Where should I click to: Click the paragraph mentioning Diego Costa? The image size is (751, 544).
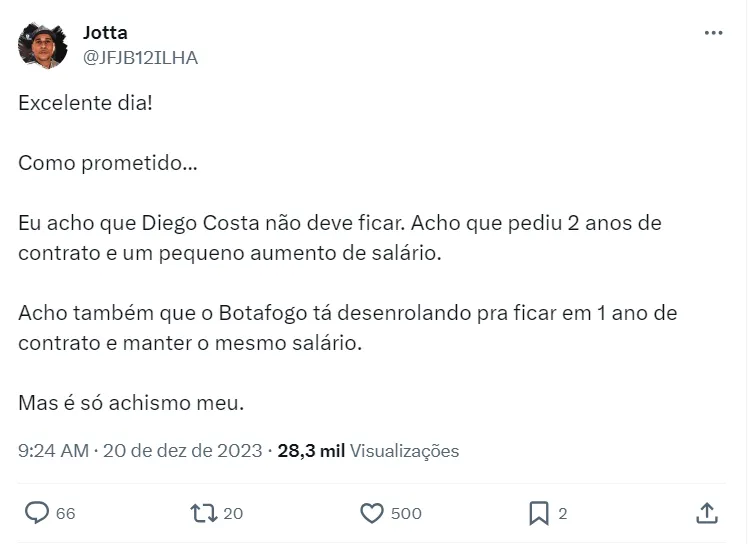pos(340,237)
